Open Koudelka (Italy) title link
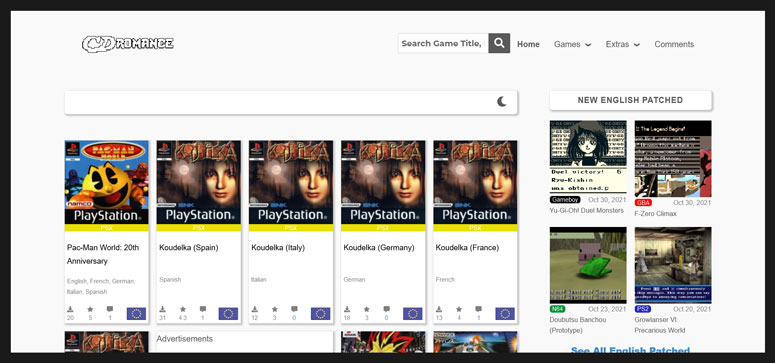775x363 pixels. click(278, 247)
